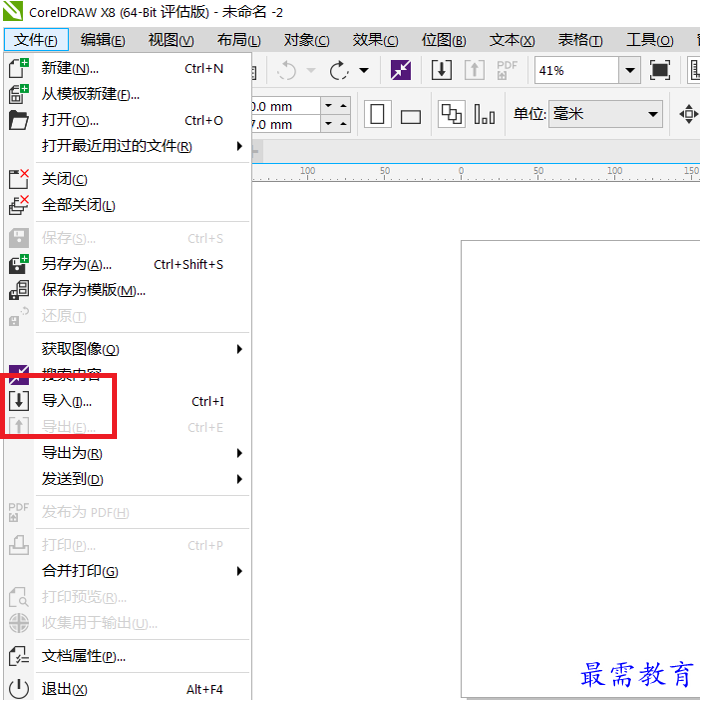
Task: Open the 视图 menu
Action: pos(171,40)
